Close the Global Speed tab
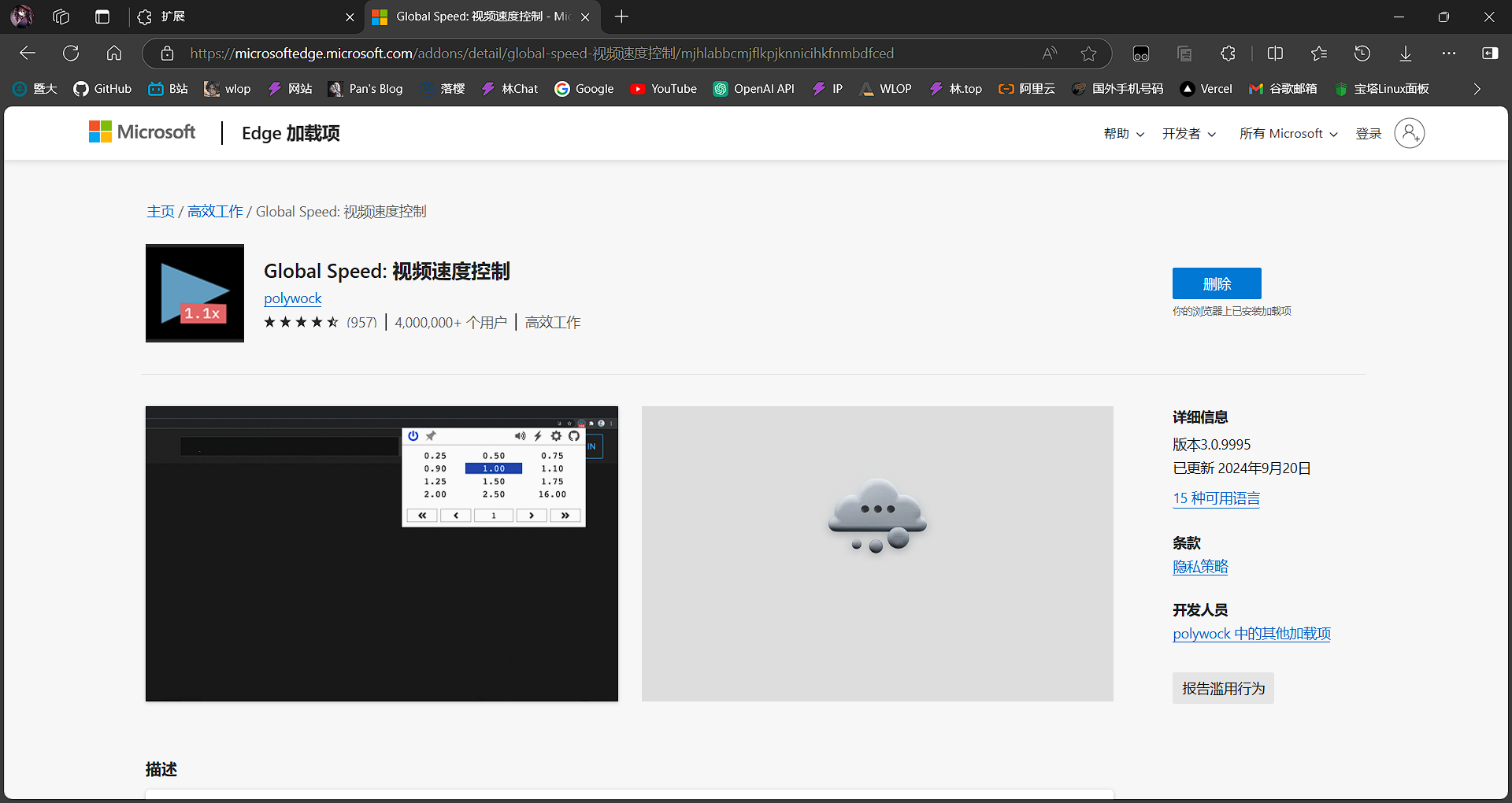 [x=585, y=17]
